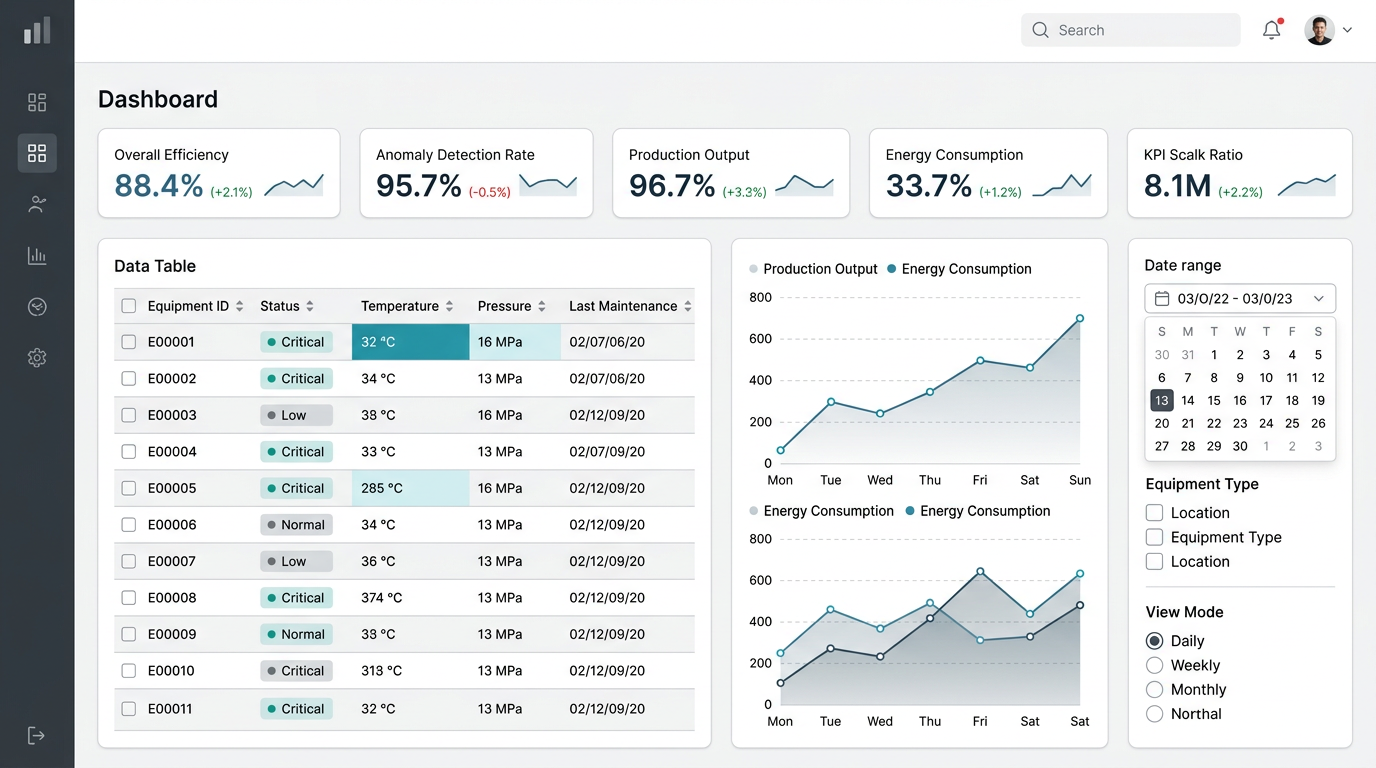
Task: Check the box for row E00006
Action: coord(129,525)
